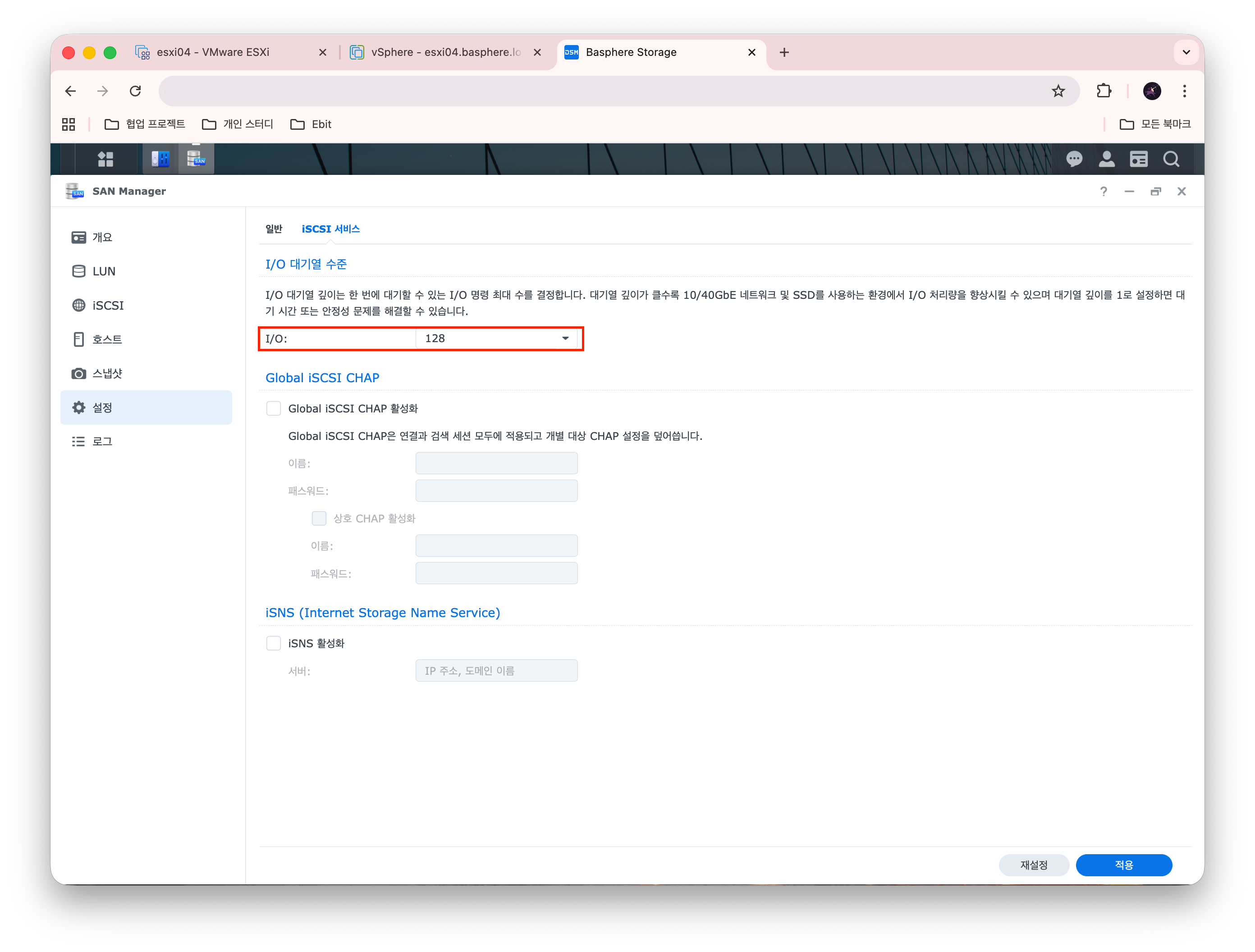Enable the iSNS 활성화 checkbox
This screenshot has height=952, width=1255.
(274, 643)
